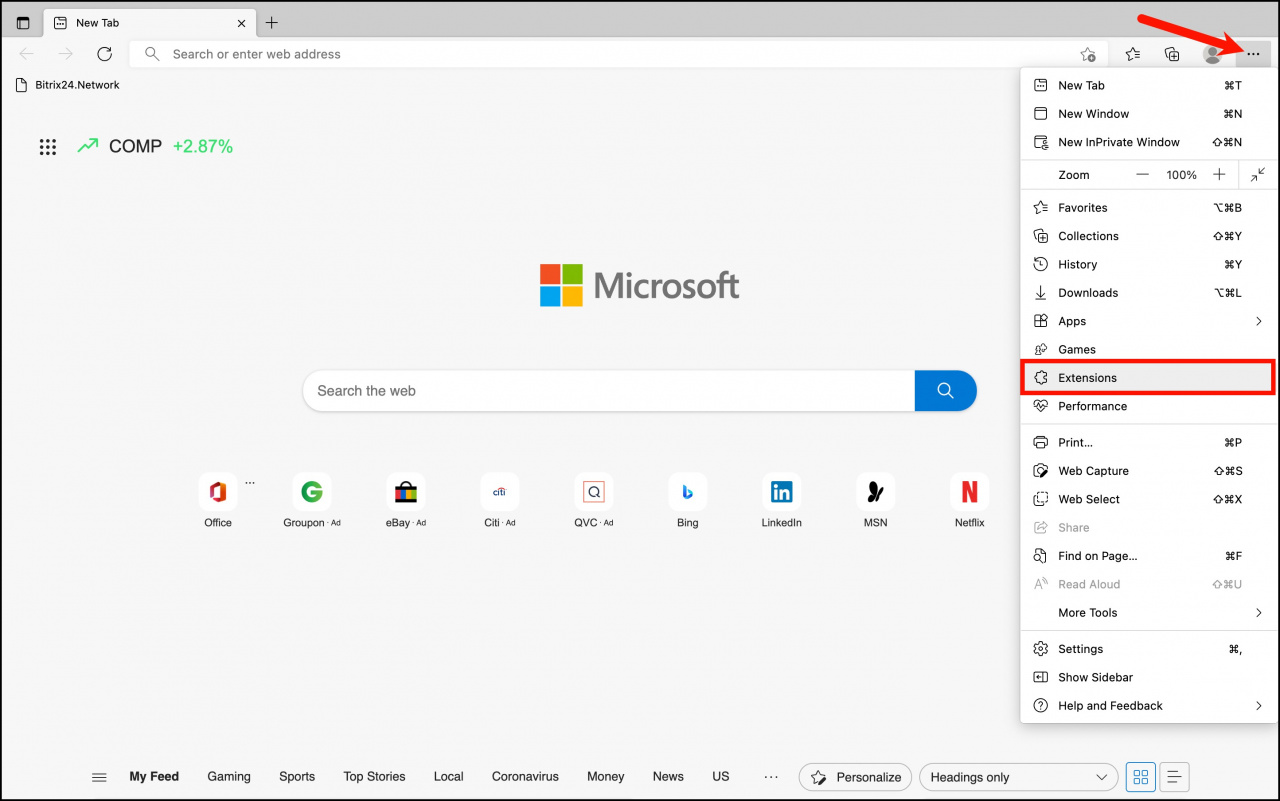Click the Personalize button

coord(855,777)
